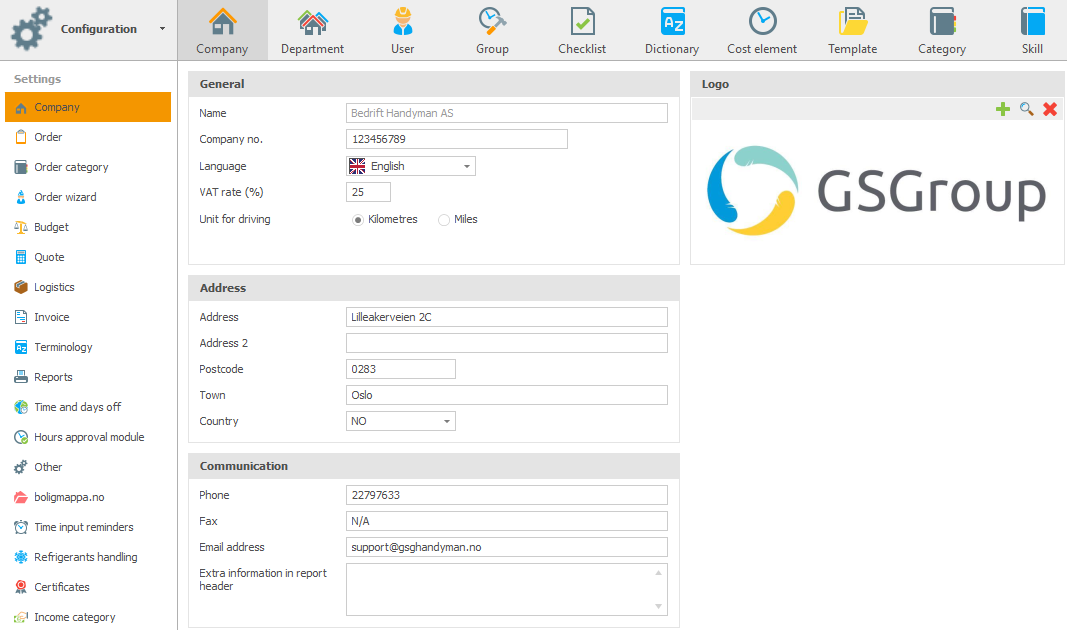The image size is (1067, 630).
Task: Open the Department ribbon tab
Action: [312, 31]
